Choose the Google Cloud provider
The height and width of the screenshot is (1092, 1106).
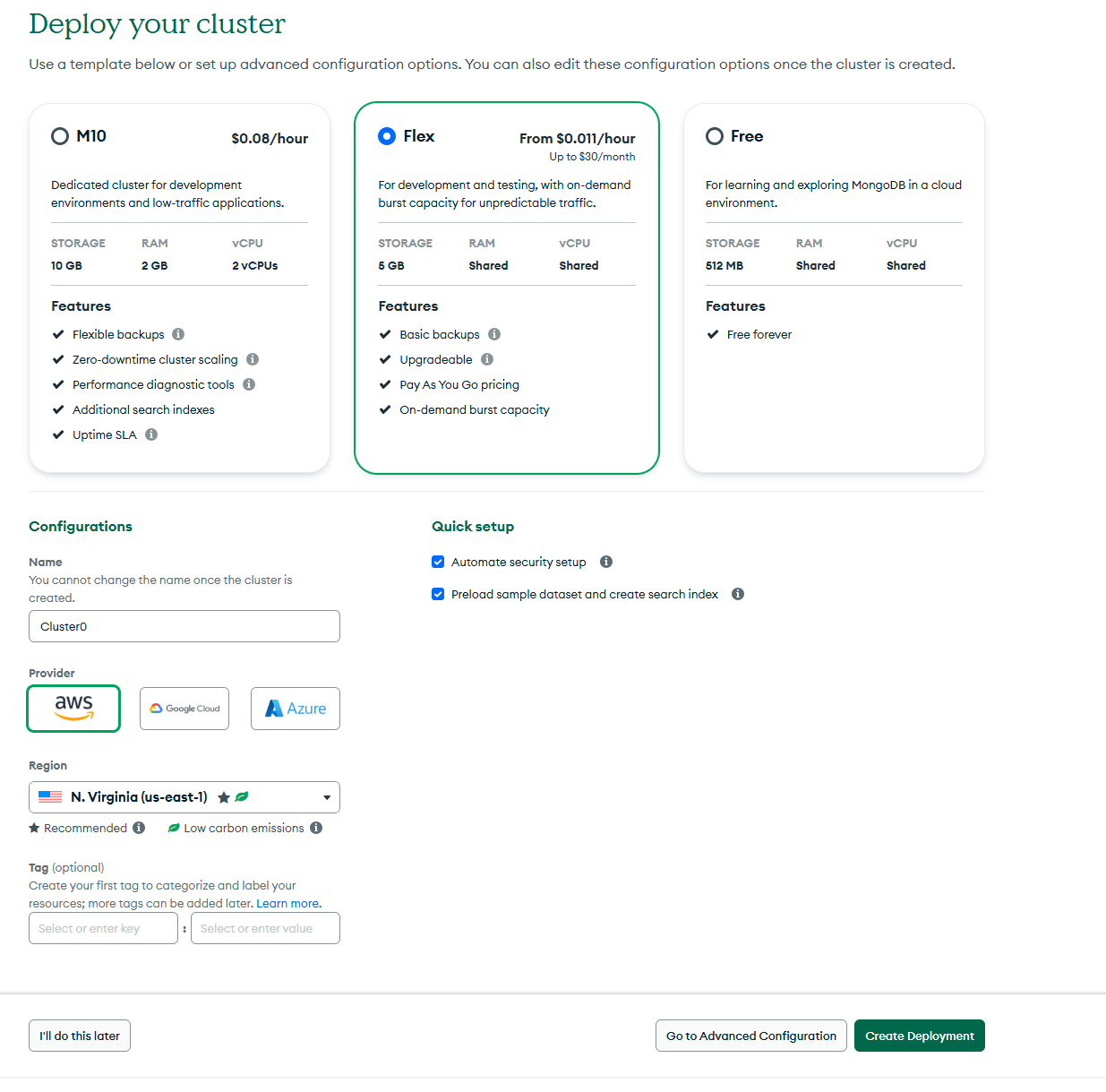pos(184,708)
